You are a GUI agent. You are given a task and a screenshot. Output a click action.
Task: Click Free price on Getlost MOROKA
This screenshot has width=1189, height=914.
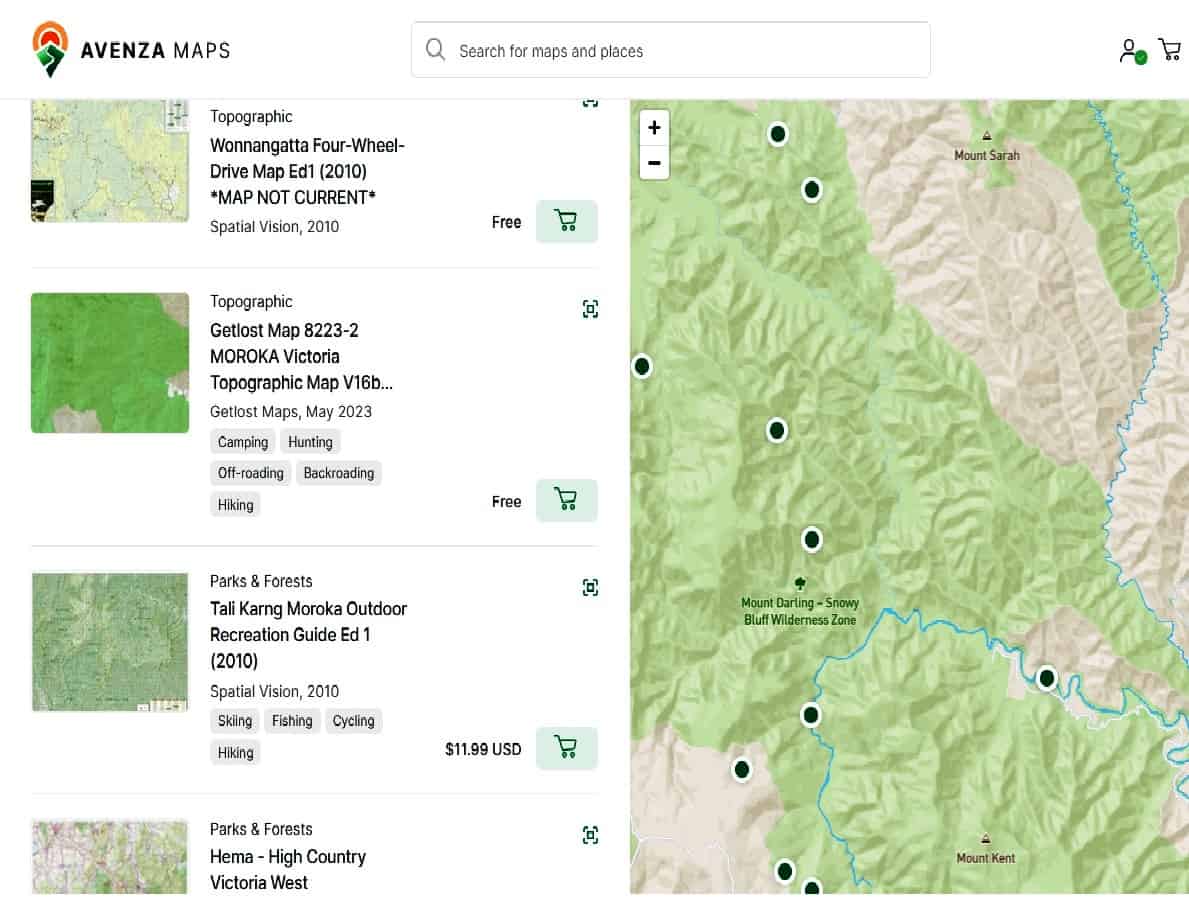coord(506,501)
